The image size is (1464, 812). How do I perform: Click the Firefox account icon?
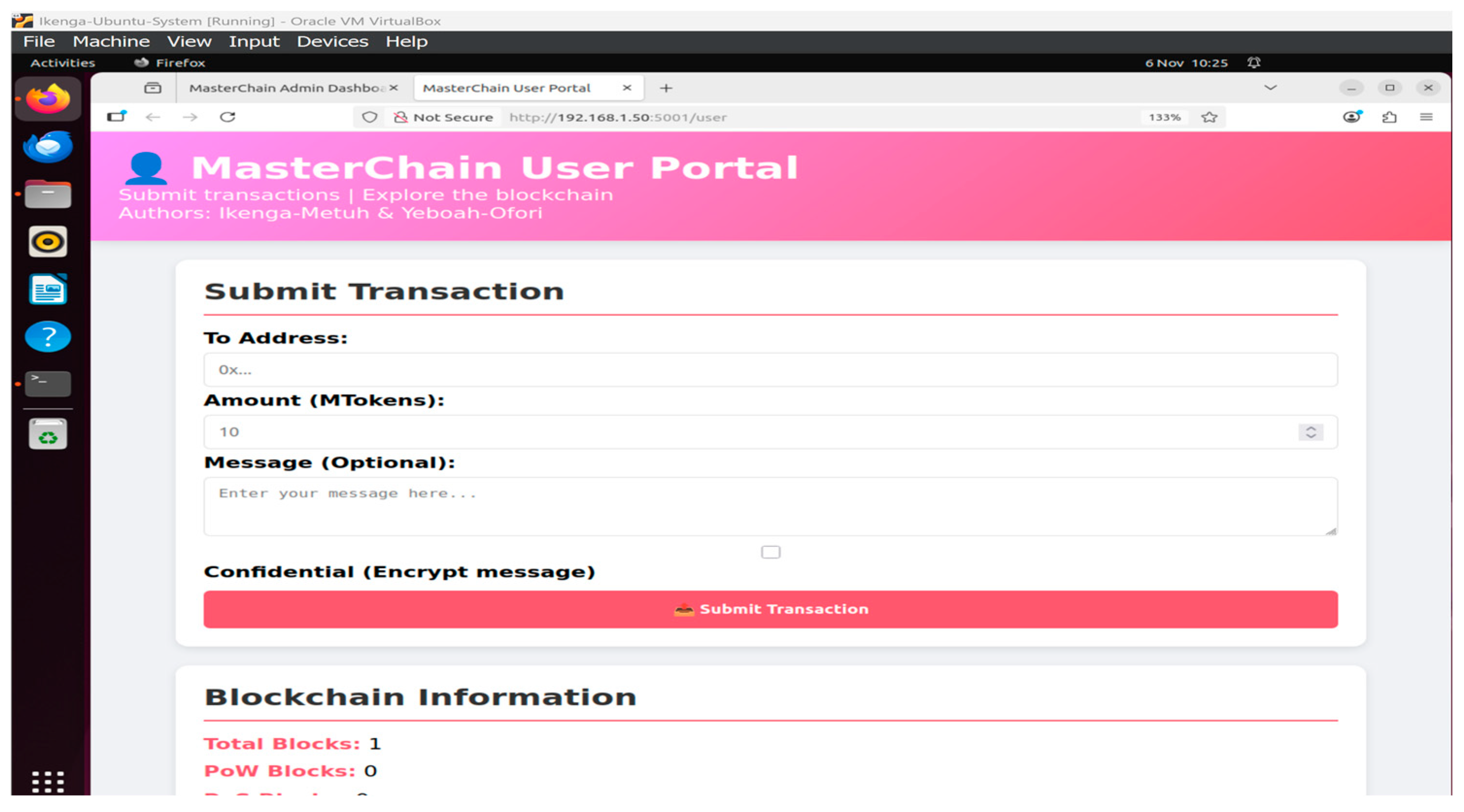click(1352, 117)
